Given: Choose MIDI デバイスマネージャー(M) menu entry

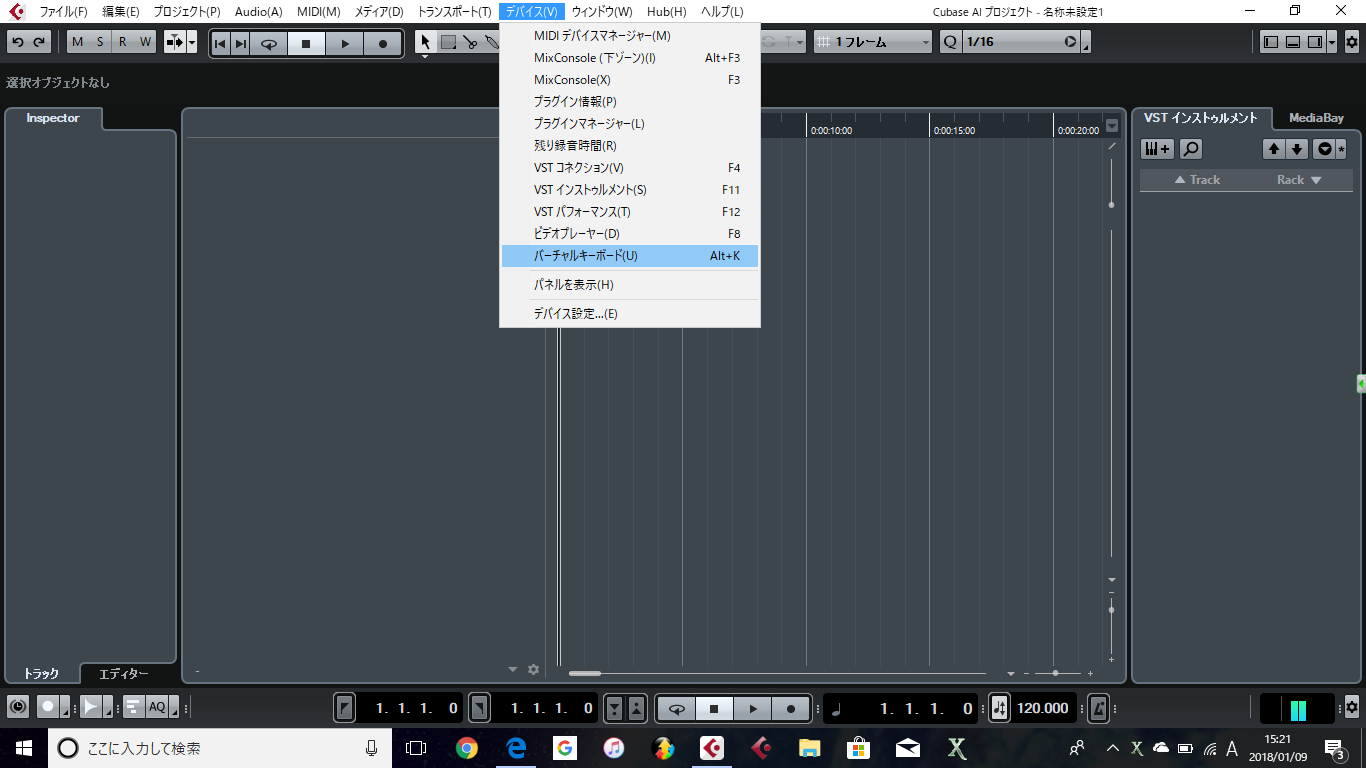Looking at the screenshot, I should click(630, 36).
